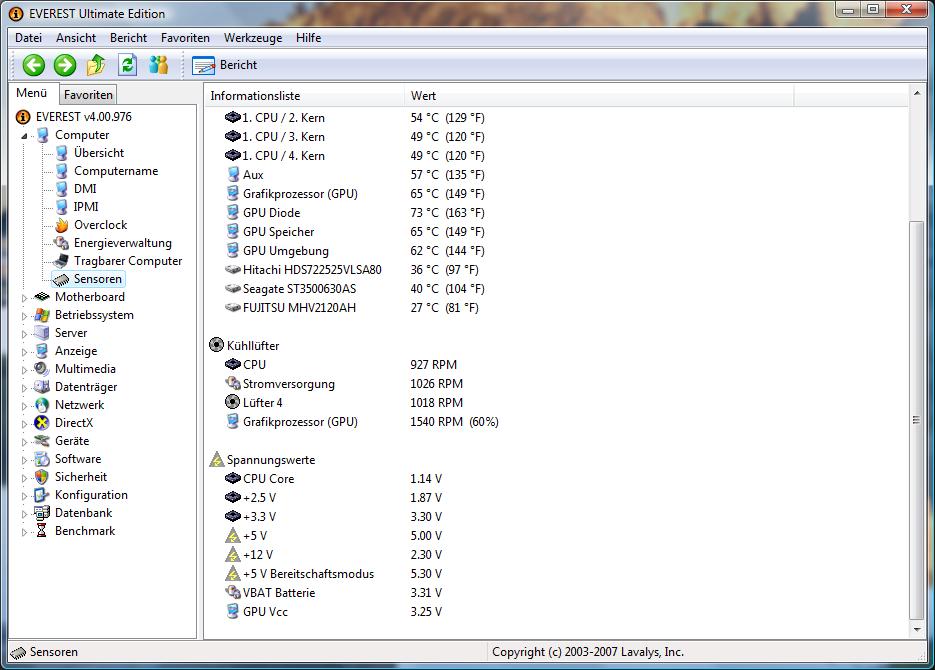Viewport: 935px width, 670px height.
Task: Click the green Back arrow icon
Action: [x=33, y=65]
